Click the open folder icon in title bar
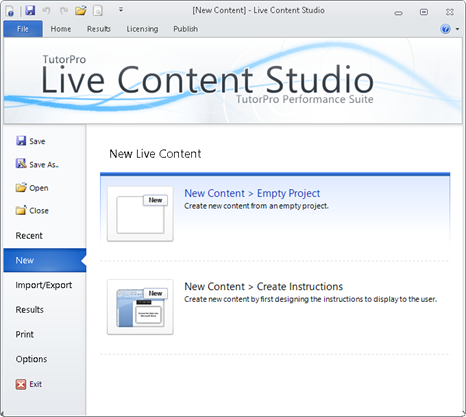466x417 pixels. [x=81, y=11]
